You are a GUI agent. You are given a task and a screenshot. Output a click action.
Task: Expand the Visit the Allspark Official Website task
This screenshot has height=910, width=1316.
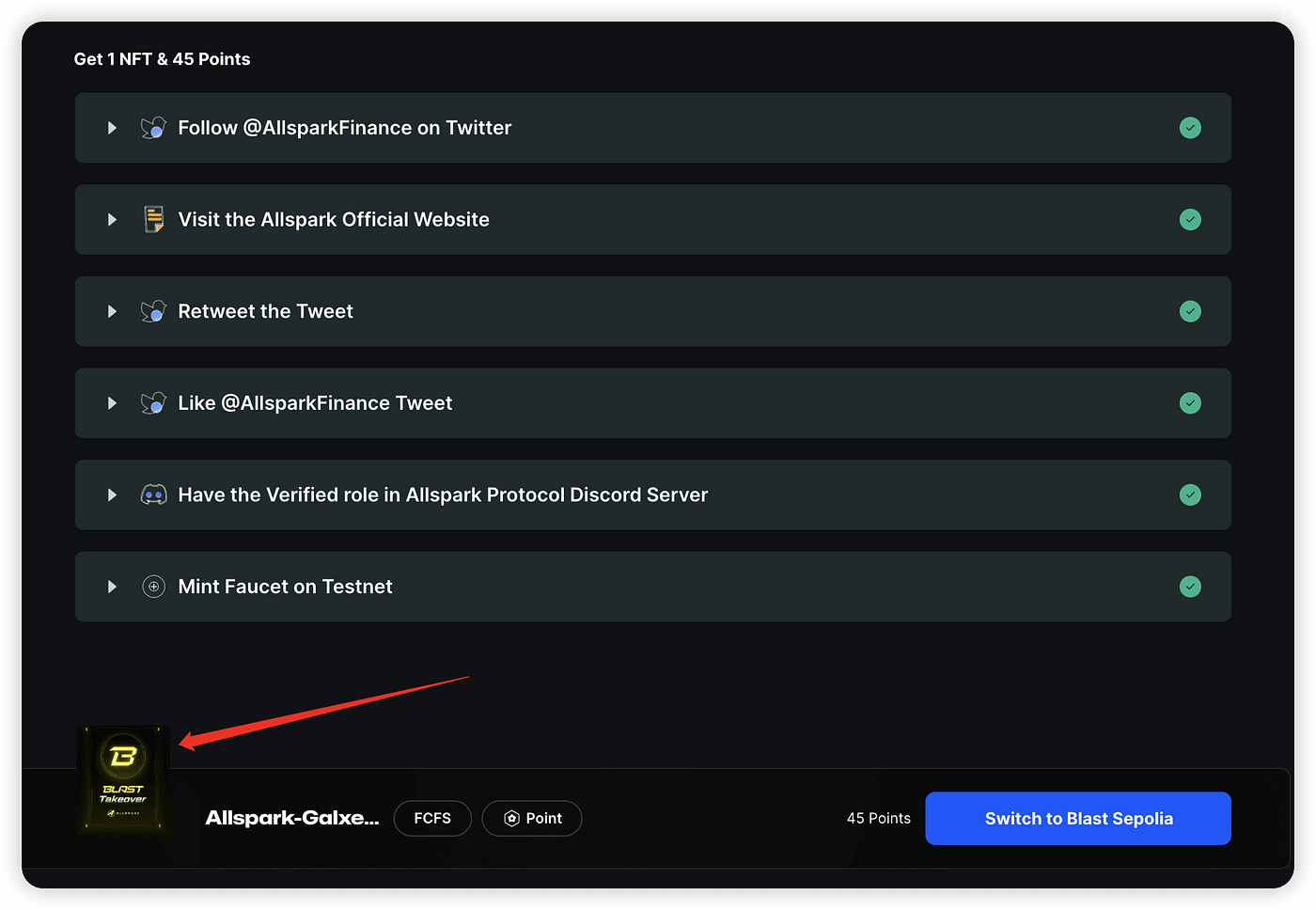click(x=112, y=220)
